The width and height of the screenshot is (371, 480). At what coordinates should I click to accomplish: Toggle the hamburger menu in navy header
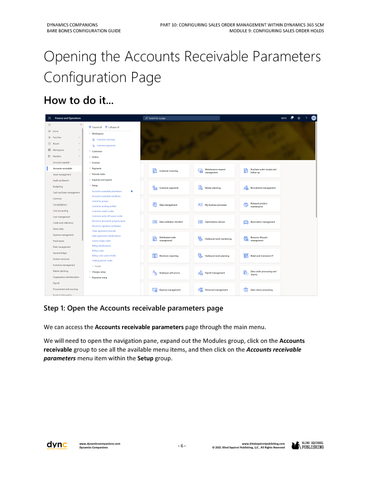[49, 118]
